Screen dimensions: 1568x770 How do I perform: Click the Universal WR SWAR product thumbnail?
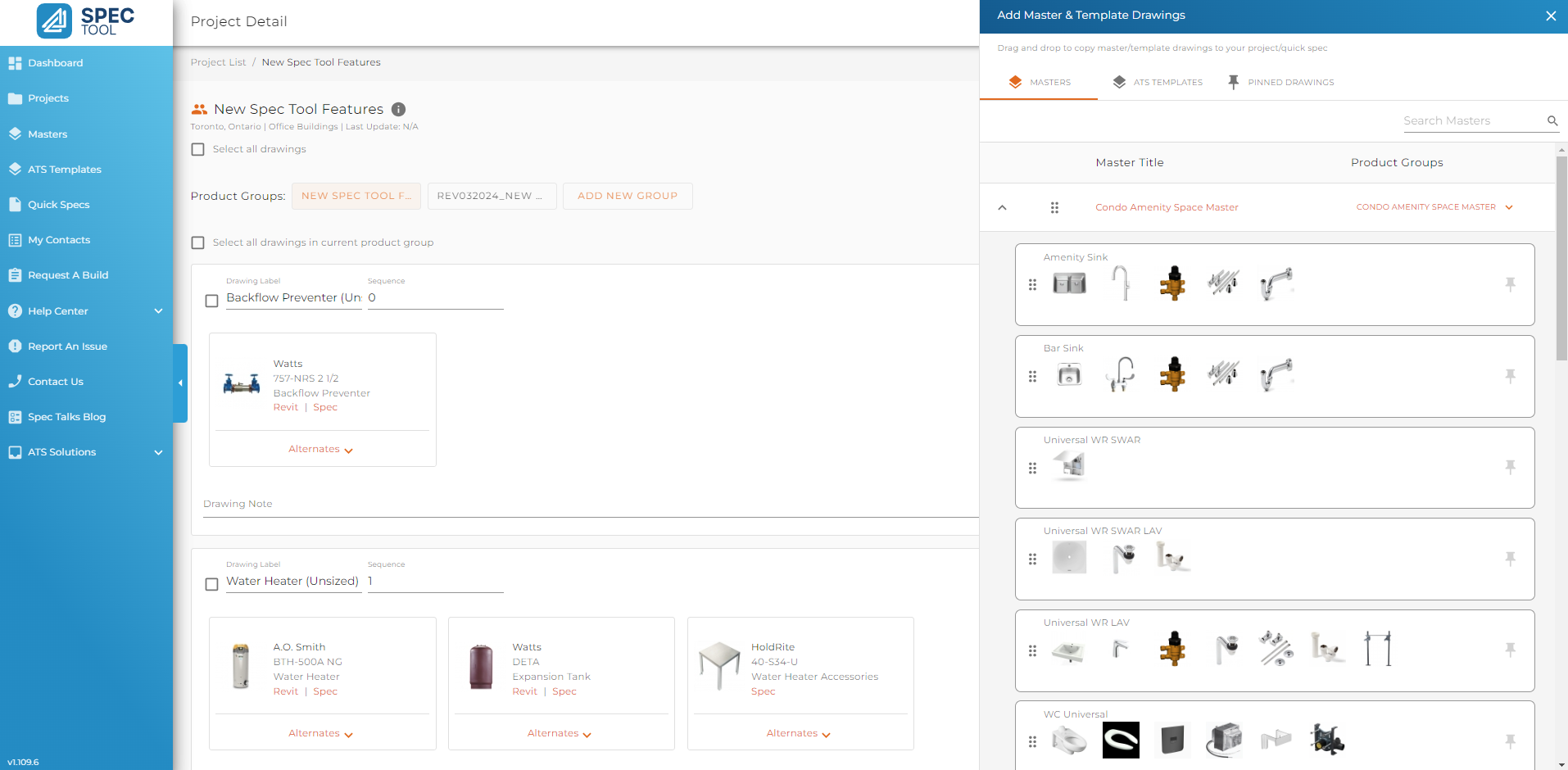[1069, 466]
